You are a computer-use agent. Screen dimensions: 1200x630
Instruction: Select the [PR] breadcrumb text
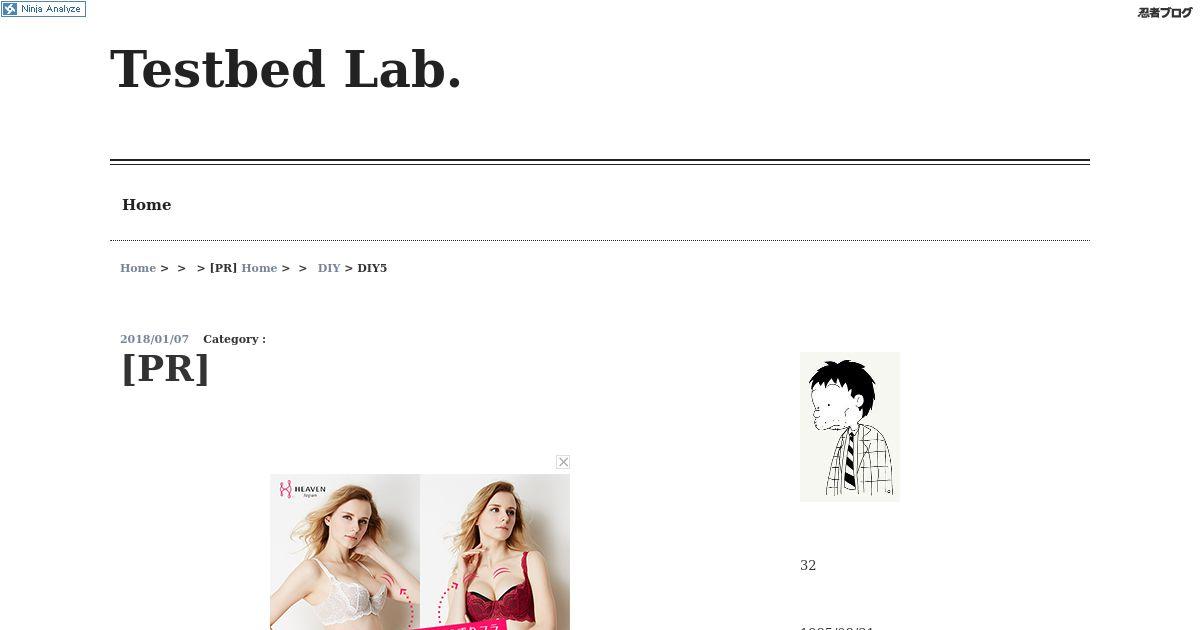click(x=223, y=268)
